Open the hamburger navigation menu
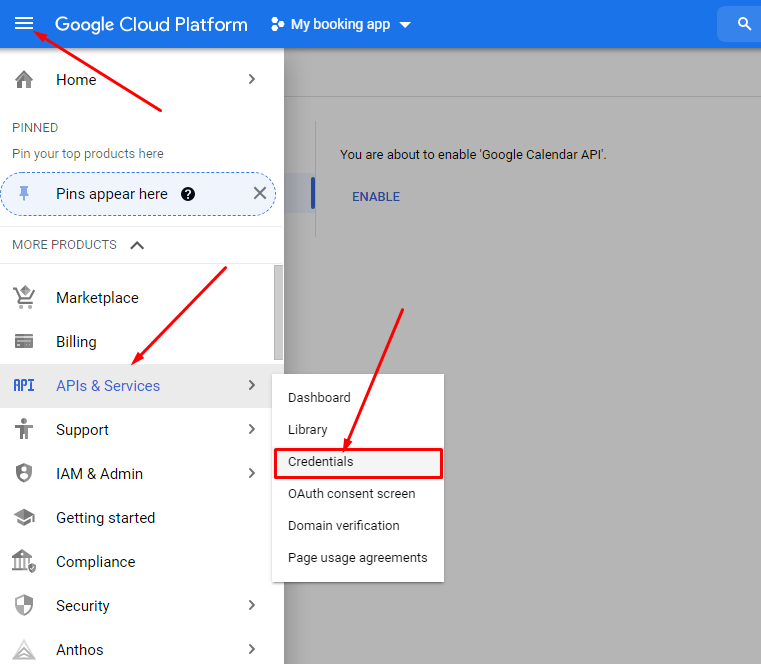The image size is (761, 664). click(x=24, y=23)
